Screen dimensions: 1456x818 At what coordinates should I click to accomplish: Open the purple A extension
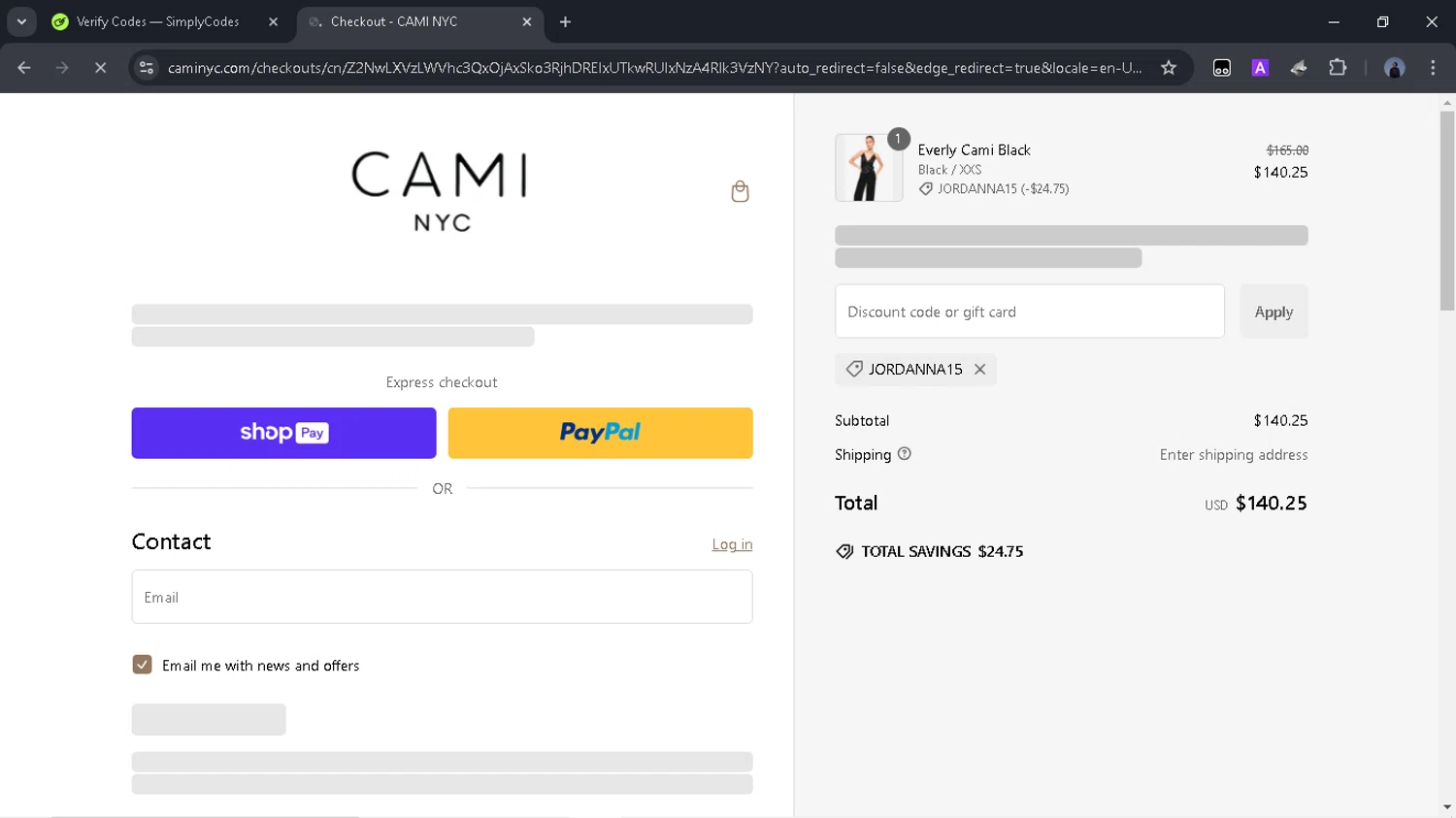[1260, 68]
